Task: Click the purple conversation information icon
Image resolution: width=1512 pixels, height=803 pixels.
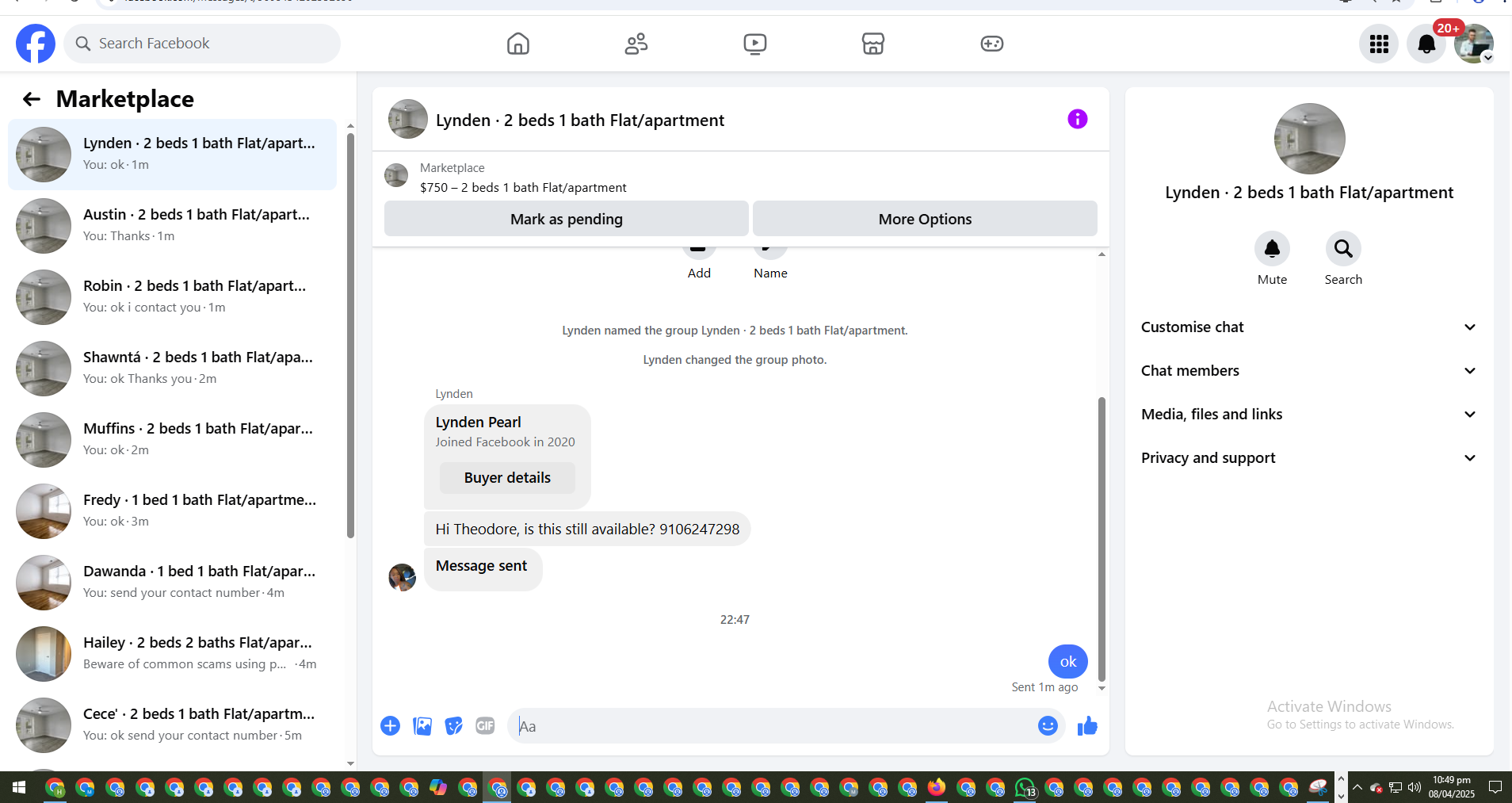Action: pyautogui.click(x=1078, y=119)
